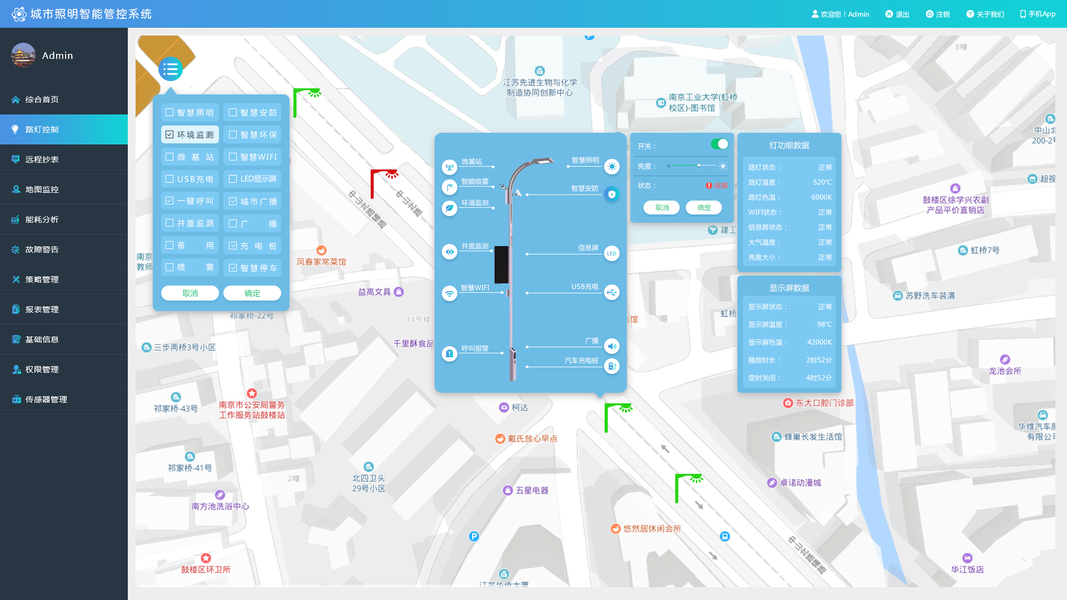Image resolution: width=1067 pixels, height=600 pixels.
Task: Check the 井盖监测 checkbox in filter panel
Action: 169,223
